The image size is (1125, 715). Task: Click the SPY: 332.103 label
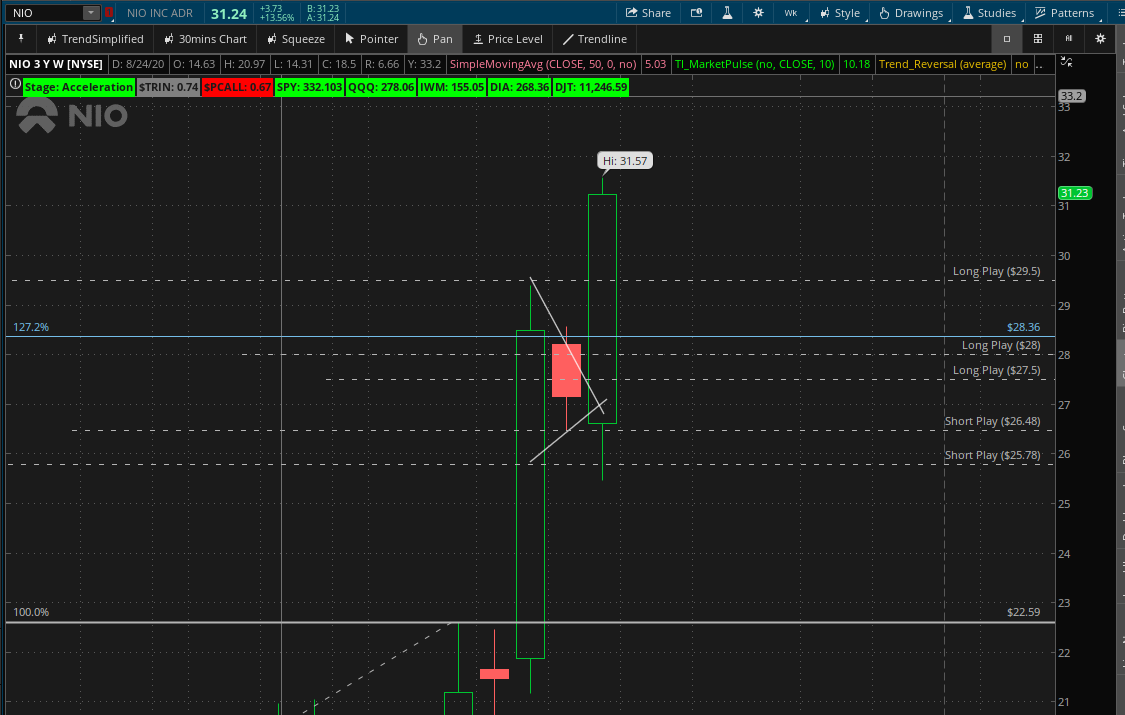309,87
